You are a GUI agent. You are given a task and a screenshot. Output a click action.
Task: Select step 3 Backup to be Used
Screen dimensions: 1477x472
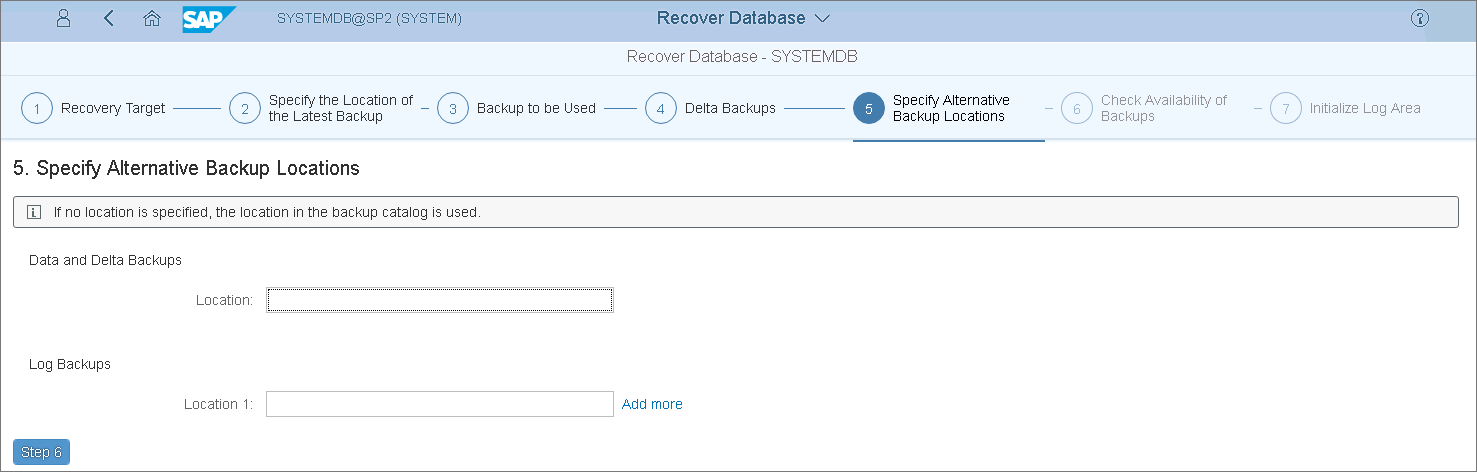pos(516,108)
